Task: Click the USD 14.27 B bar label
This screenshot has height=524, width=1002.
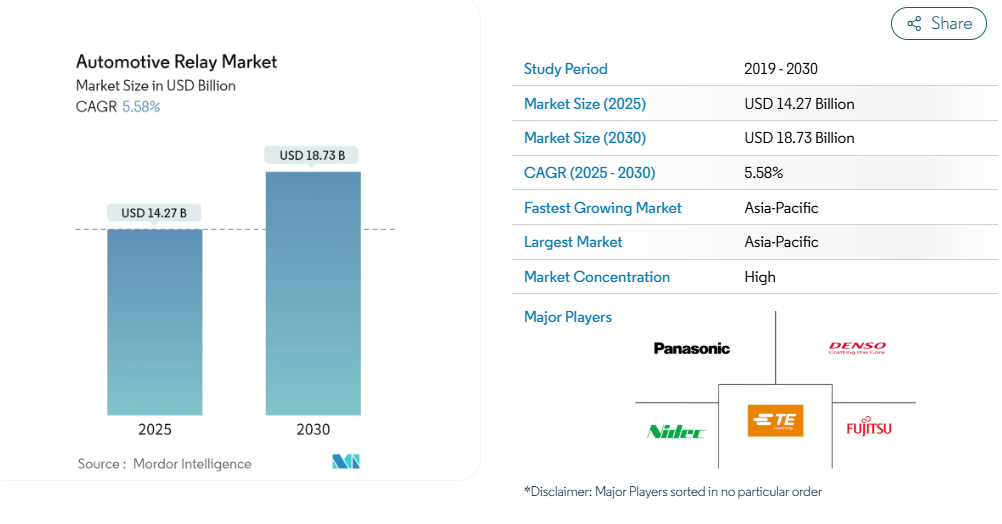Action: tap(154, 212)
